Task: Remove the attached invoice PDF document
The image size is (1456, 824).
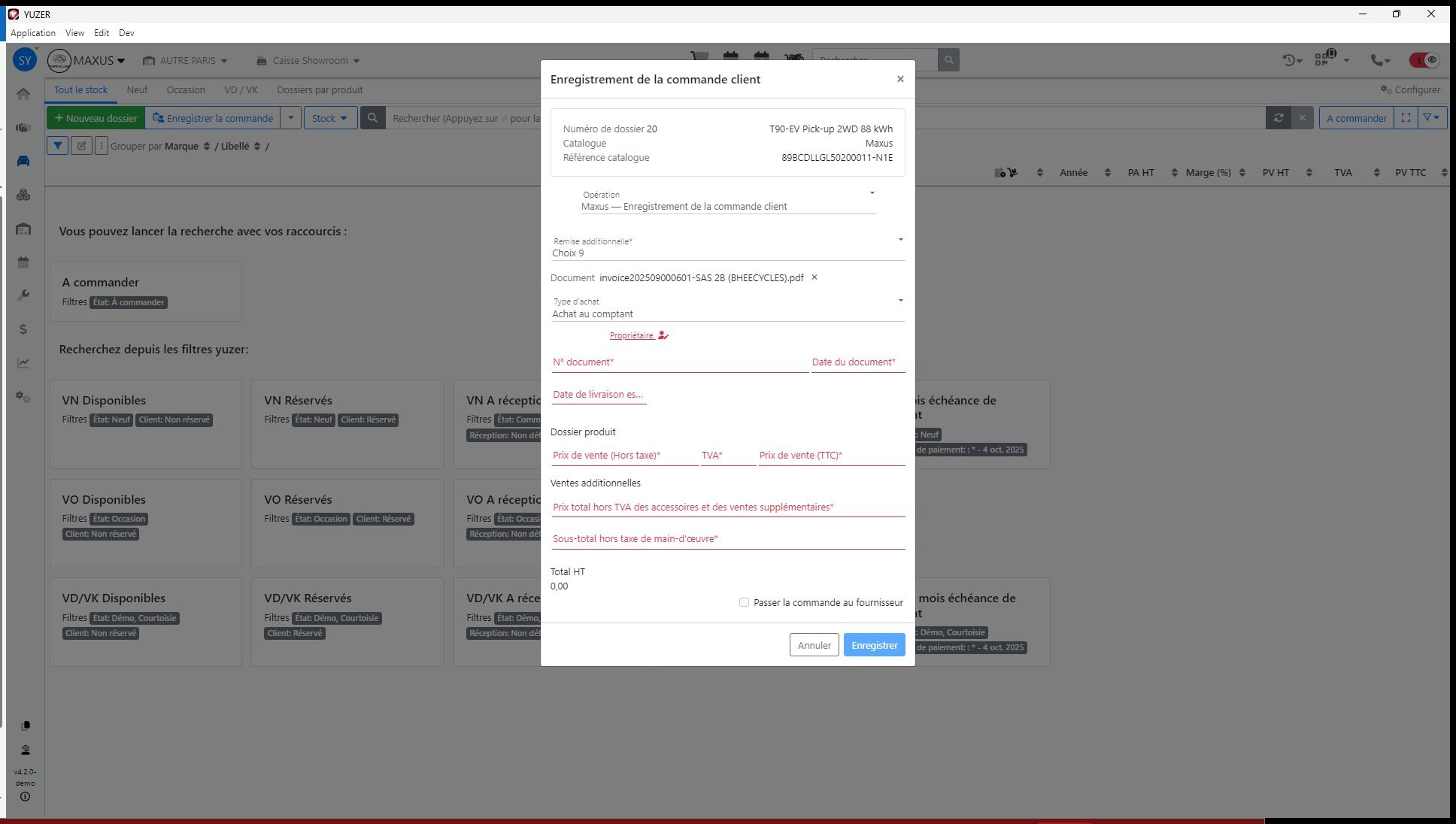Action: point(814,277)
